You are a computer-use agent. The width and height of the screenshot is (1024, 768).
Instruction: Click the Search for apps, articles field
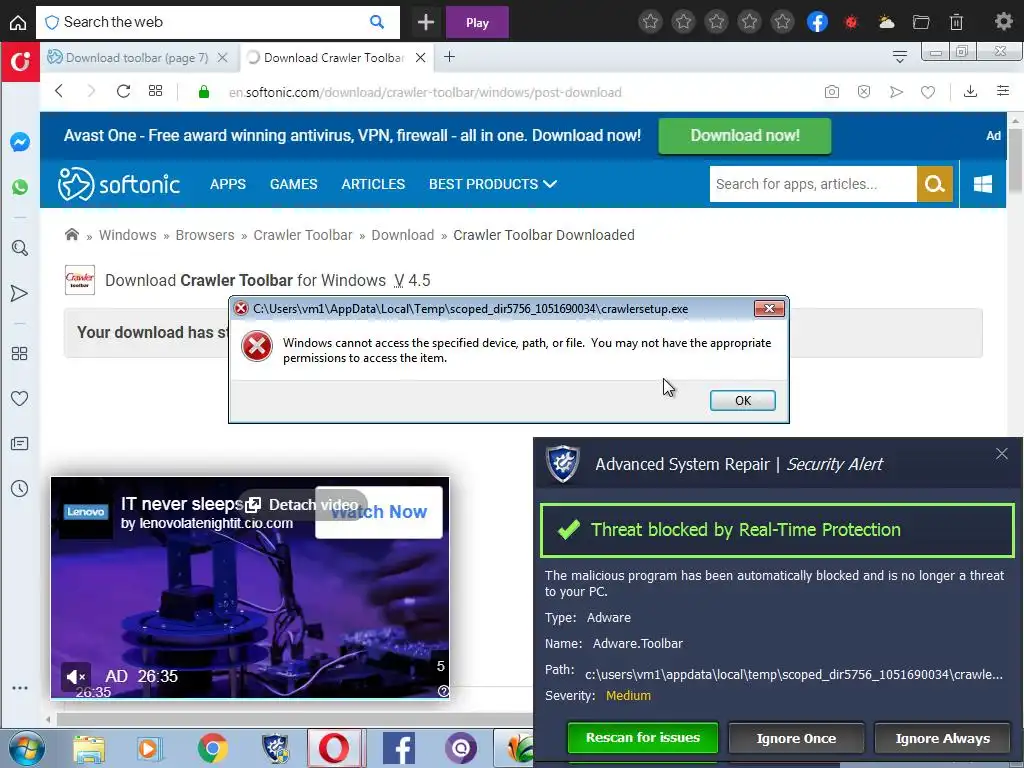pos(813,184)
